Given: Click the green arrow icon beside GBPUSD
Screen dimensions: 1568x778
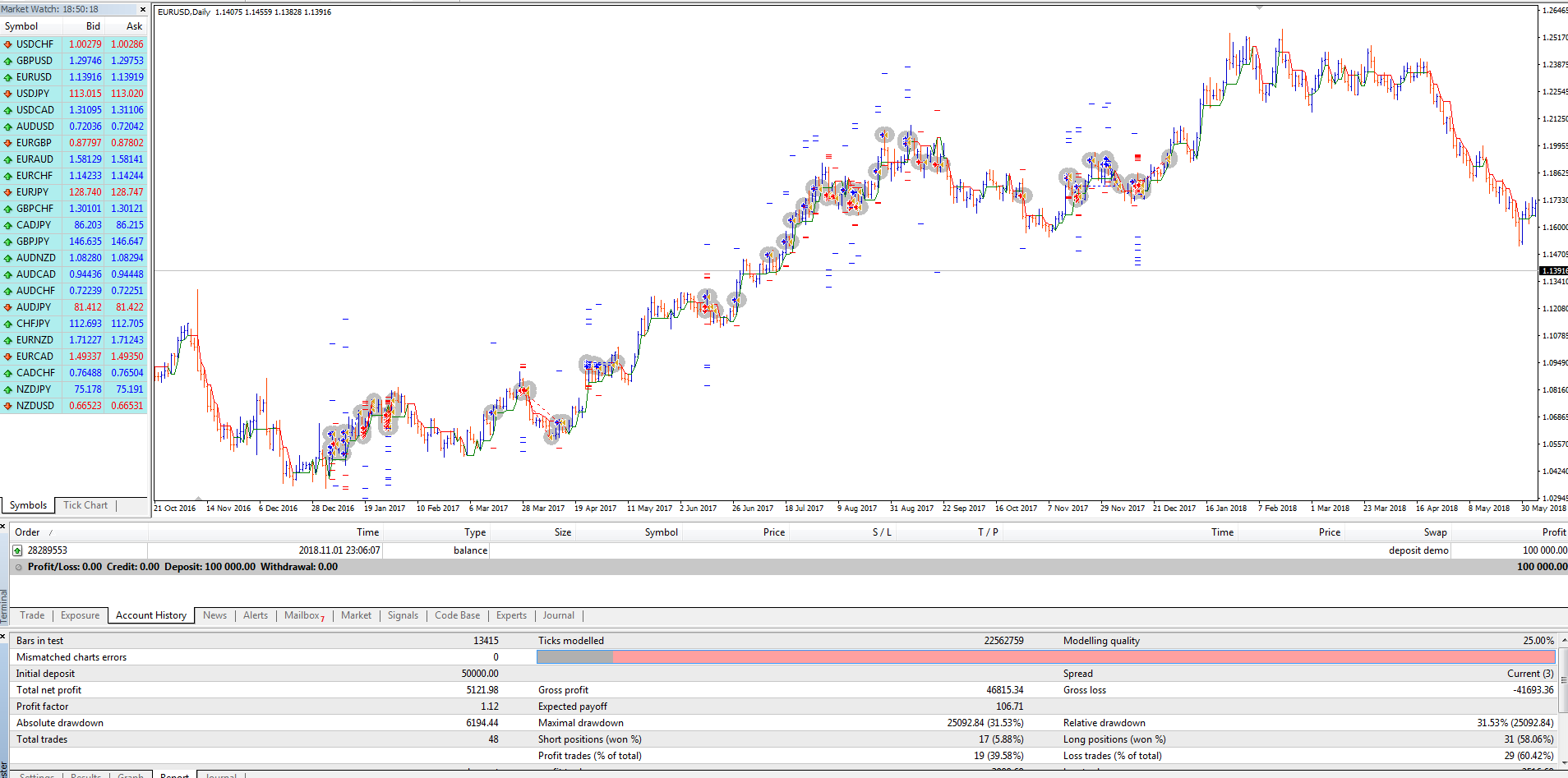Looking at the screenshot, I should [x=8, y=61].
